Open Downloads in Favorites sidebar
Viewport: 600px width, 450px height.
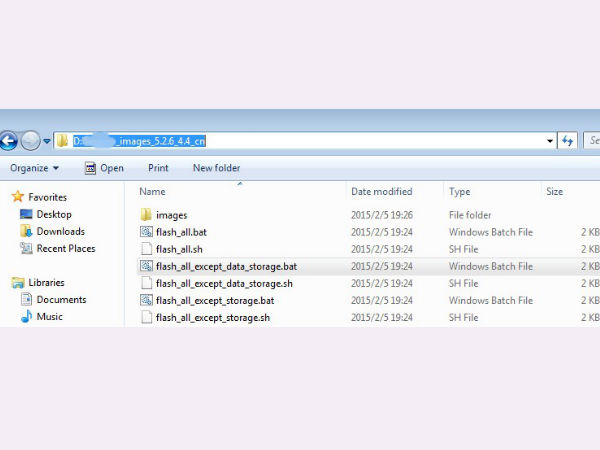[60, 231]
